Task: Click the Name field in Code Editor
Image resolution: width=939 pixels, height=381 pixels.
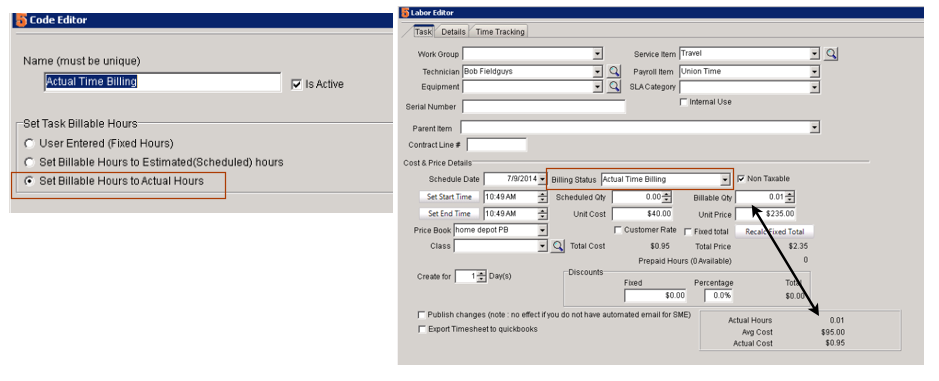Action: click(x=162, y=82)
